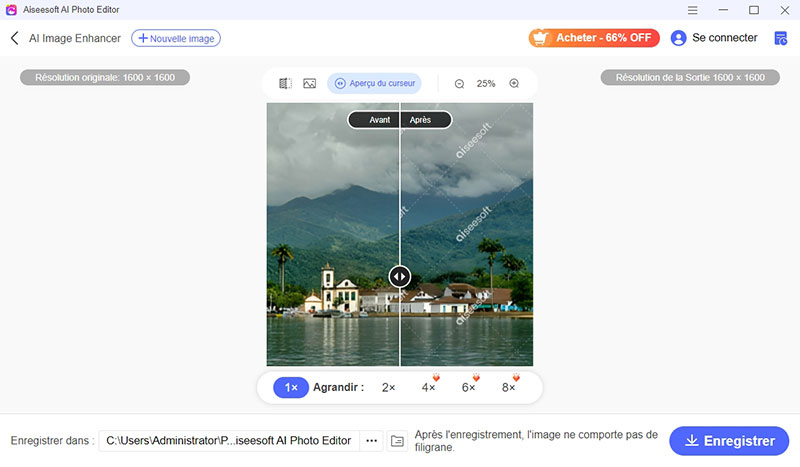800x467 pixels.
Task: Toggle the Aperçu du curseur mode
Action: point(374,84)
